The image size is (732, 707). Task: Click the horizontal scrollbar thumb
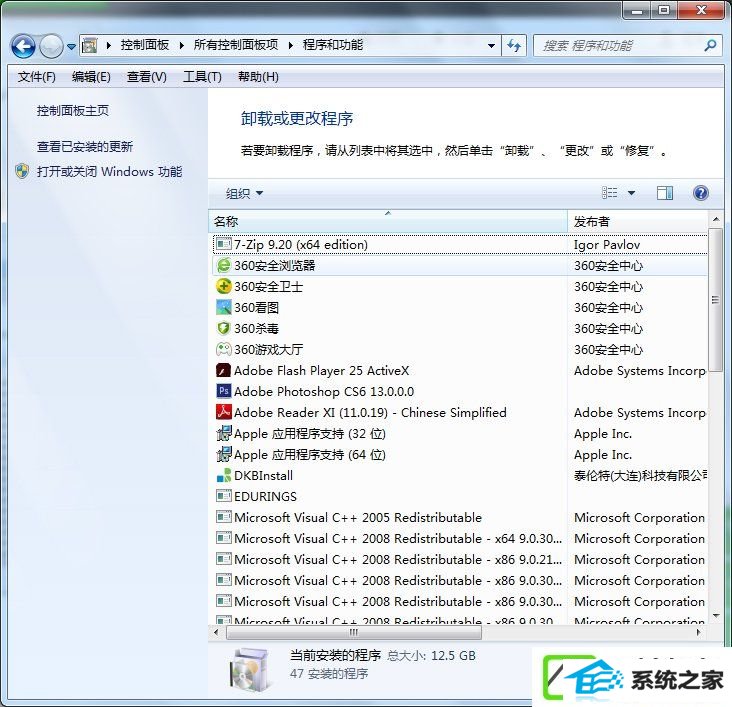pyautogui.click(x=354, y=632)
